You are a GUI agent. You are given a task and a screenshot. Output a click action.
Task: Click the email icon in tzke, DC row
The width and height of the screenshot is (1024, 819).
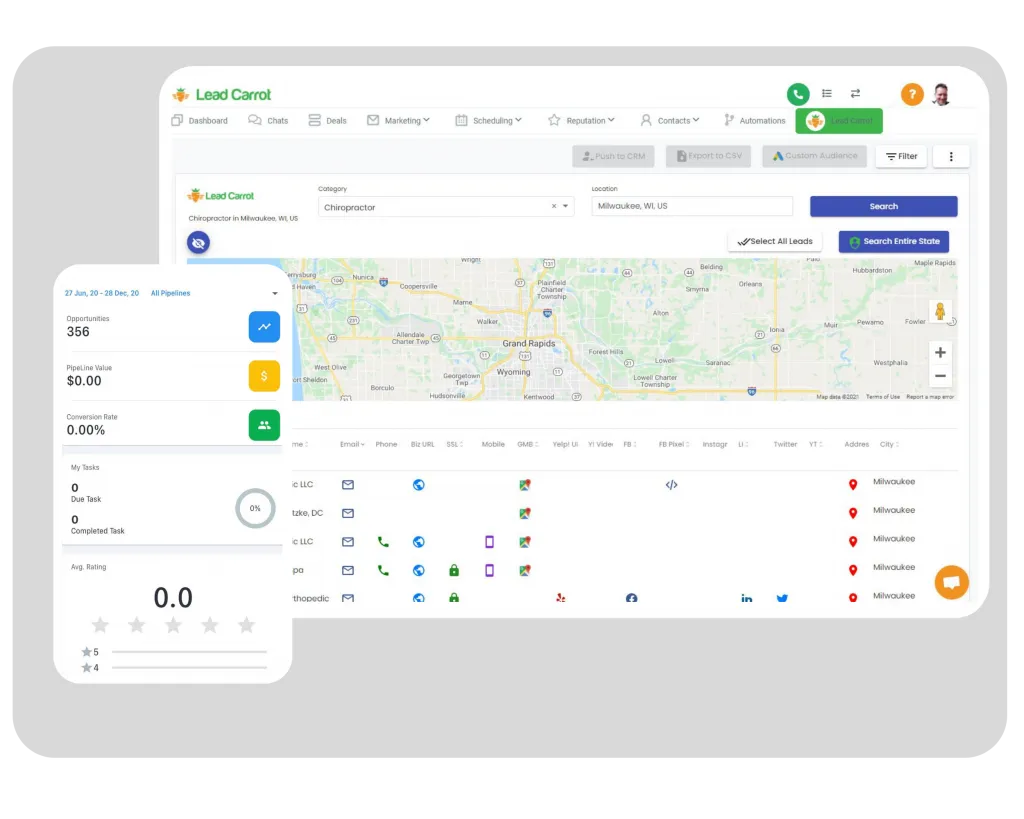pyautogui.click(x=348, y=513)
